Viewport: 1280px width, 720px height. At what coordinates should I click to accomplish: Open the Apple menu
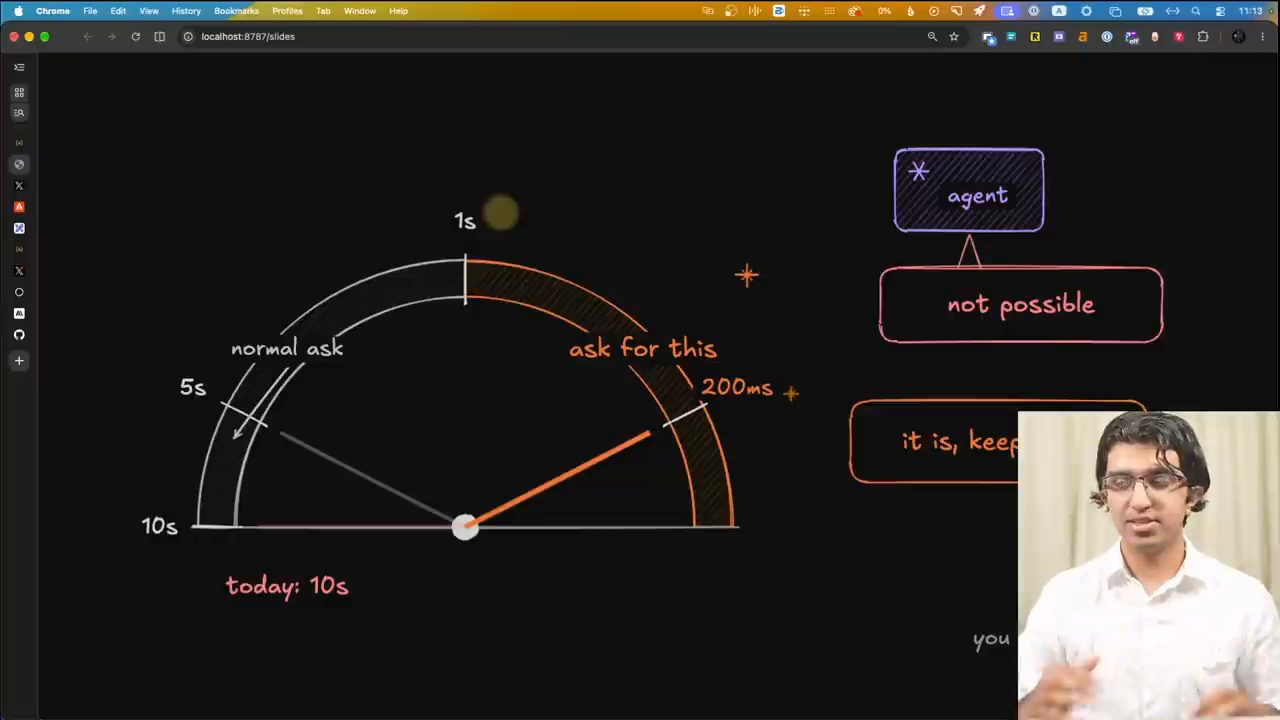(x=18, y=11)
